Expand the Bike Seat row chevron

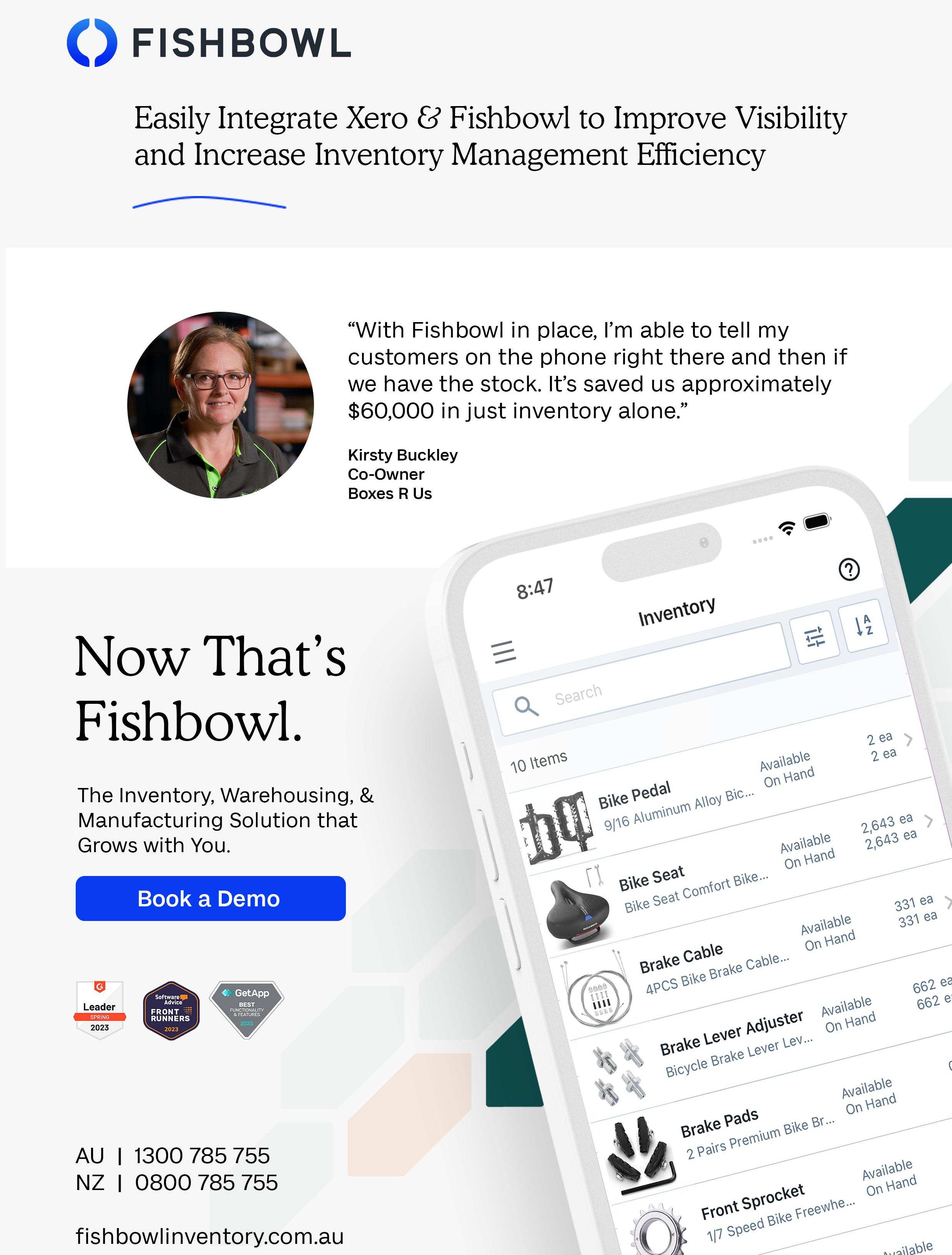929,821
